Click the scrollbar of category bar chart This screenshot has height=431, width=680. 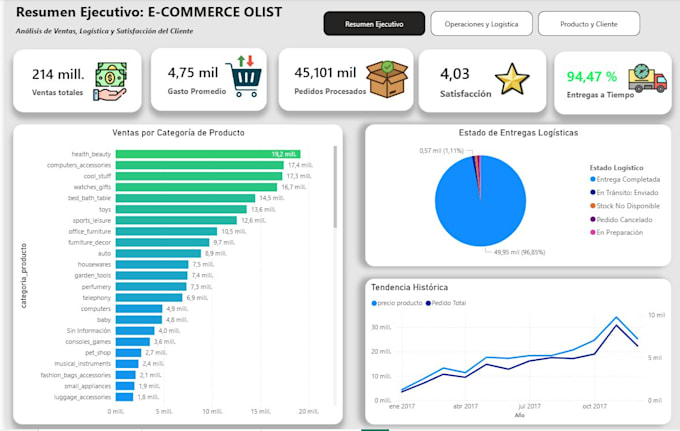335,187
